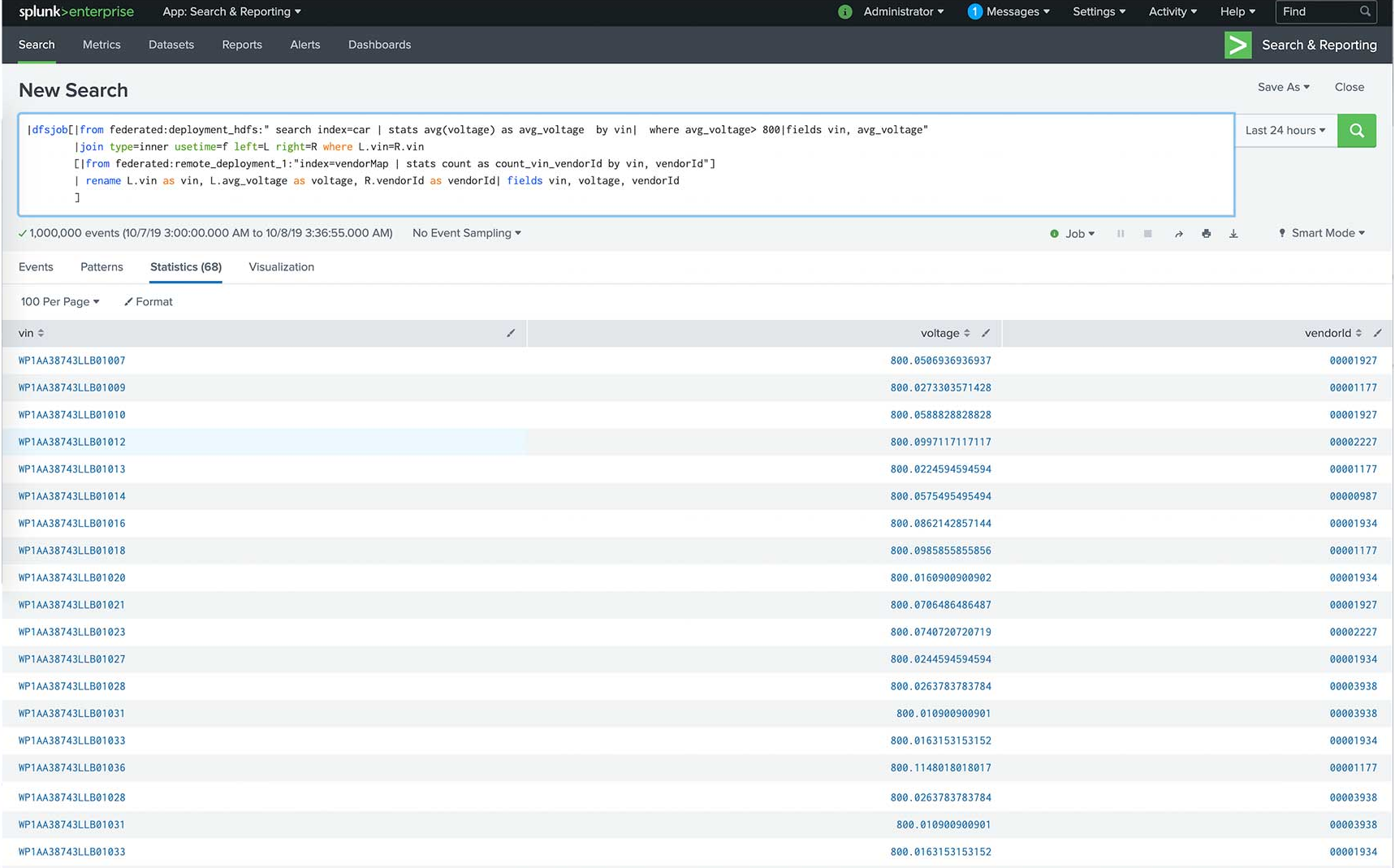
Task: Open the Help menu
Action: [x=1237, y=11]
